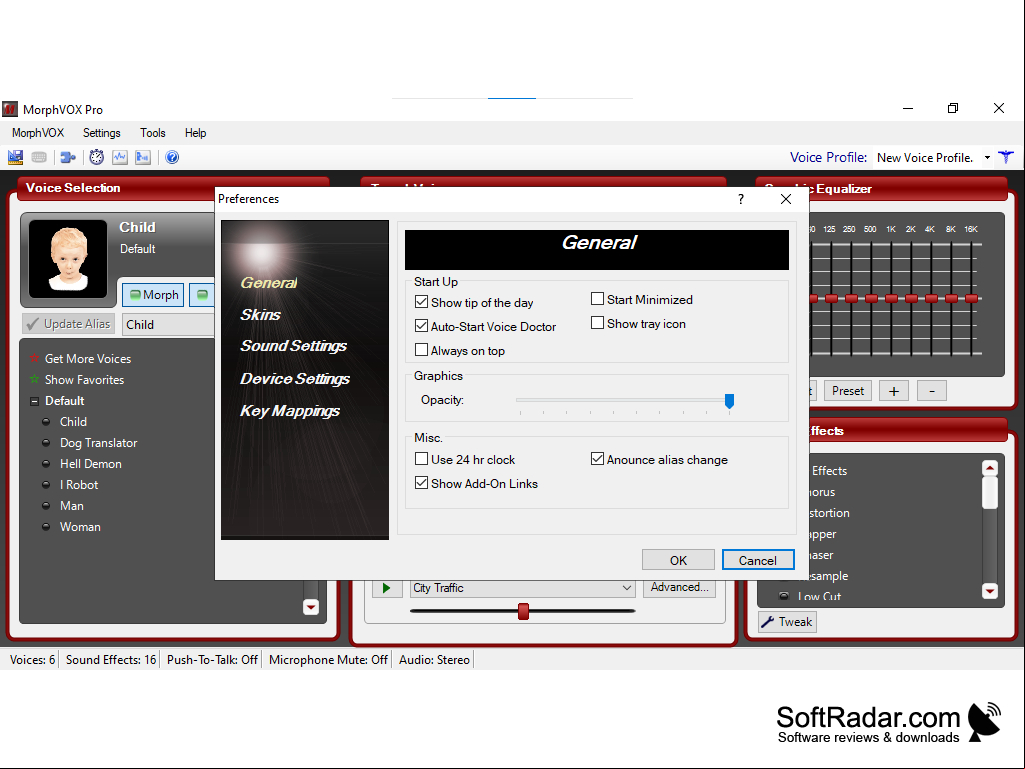Open the Help menu in the menu bar
Image resolution: width=1025 pixels, height=769 pixels.
pyautogui.click(x=195, y=133)
